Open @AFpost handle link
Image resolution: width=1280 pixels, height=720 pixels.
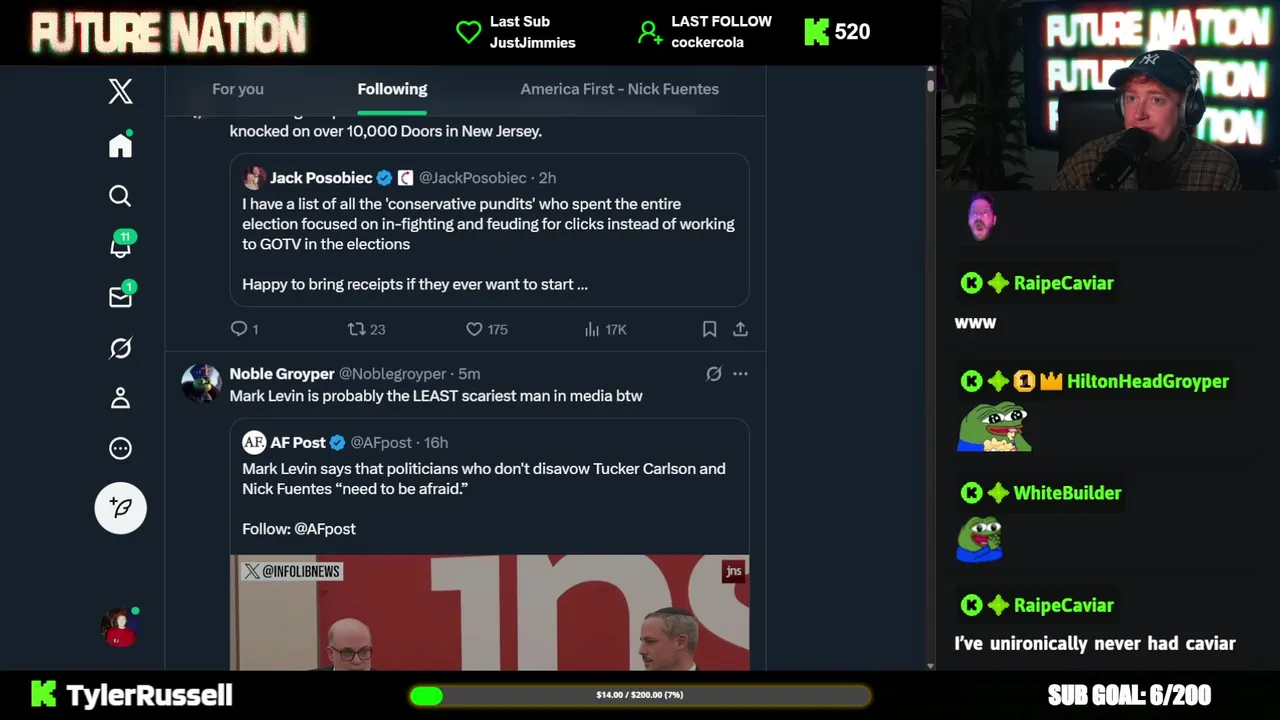click(381, 443)
